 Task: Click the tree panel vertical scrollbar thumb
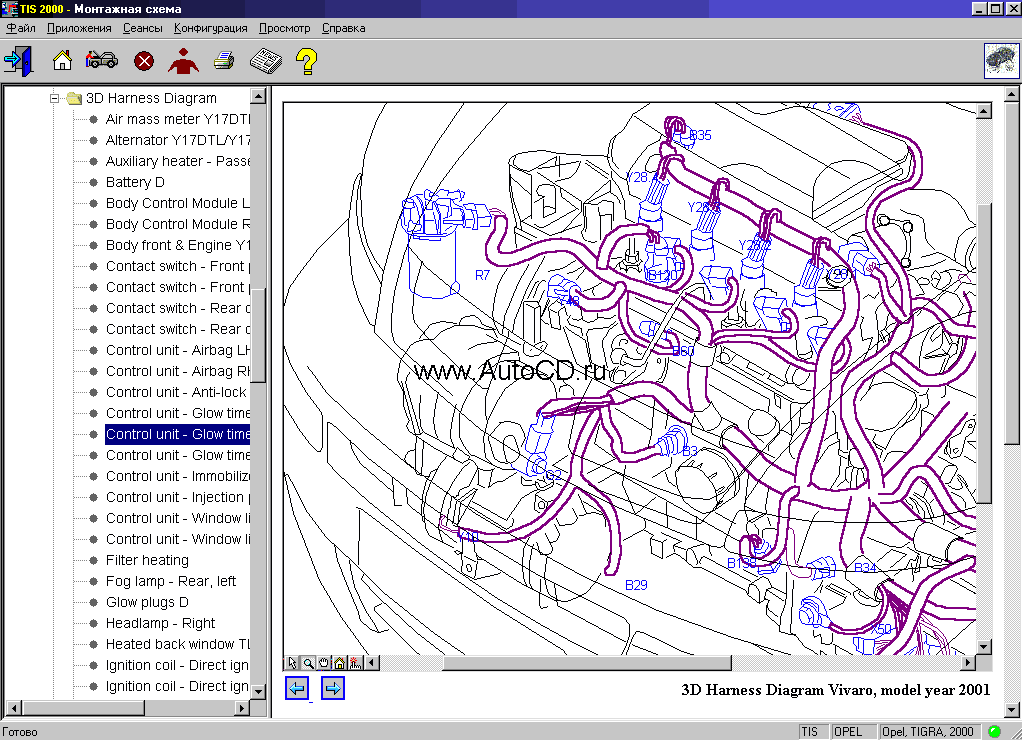pyautogui.click(x=258, y=336)
